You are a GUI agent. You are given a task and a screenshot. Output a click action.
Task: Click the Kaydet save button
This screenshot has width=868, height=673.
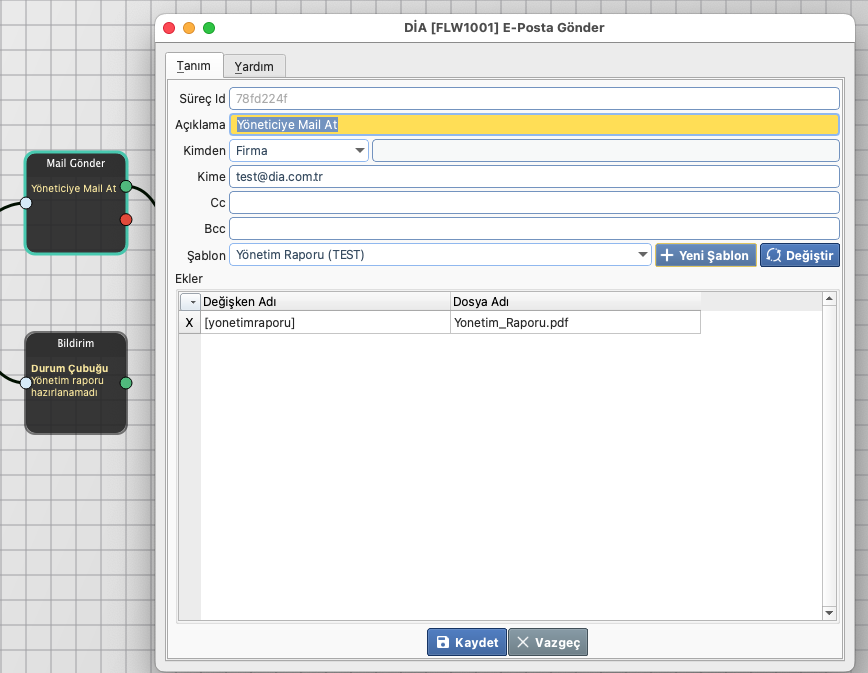click(466, 643)
